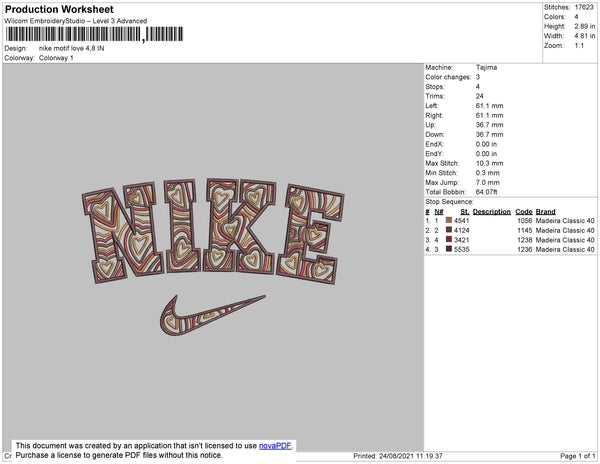Click the Stitches count value 17623
600x464 pixels.
coord(584,7)
